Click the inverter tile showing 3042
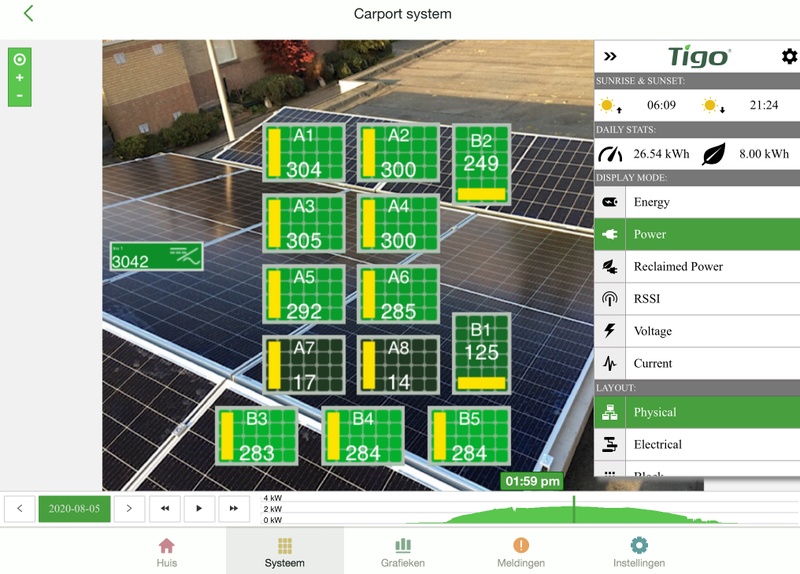This screenshot has height=574, width=800. coord(157,256)
